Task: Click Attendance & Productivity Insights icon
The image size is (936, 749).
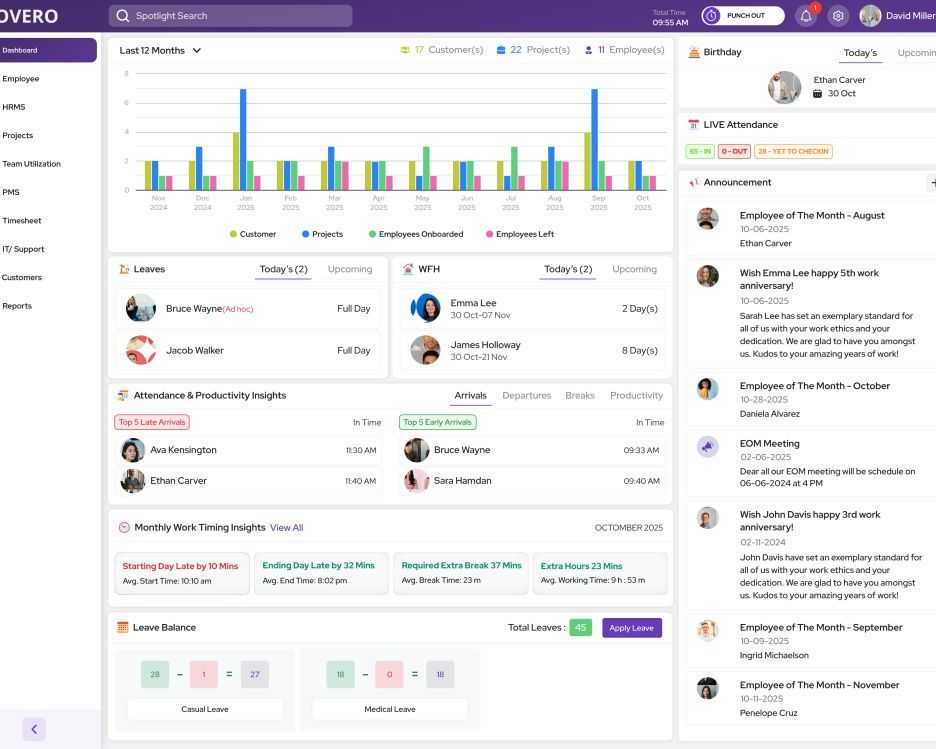Action: (123, 395)
